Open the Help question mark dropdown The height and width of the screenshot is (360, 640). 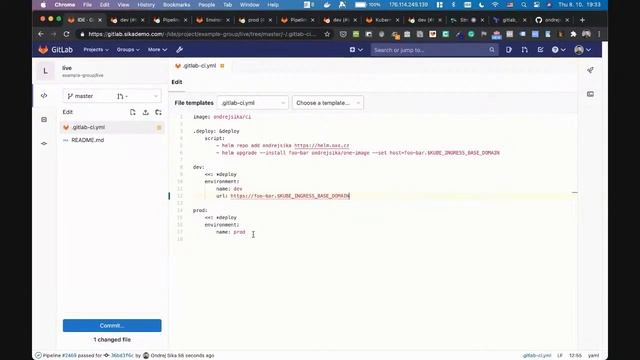pos(558,50)
